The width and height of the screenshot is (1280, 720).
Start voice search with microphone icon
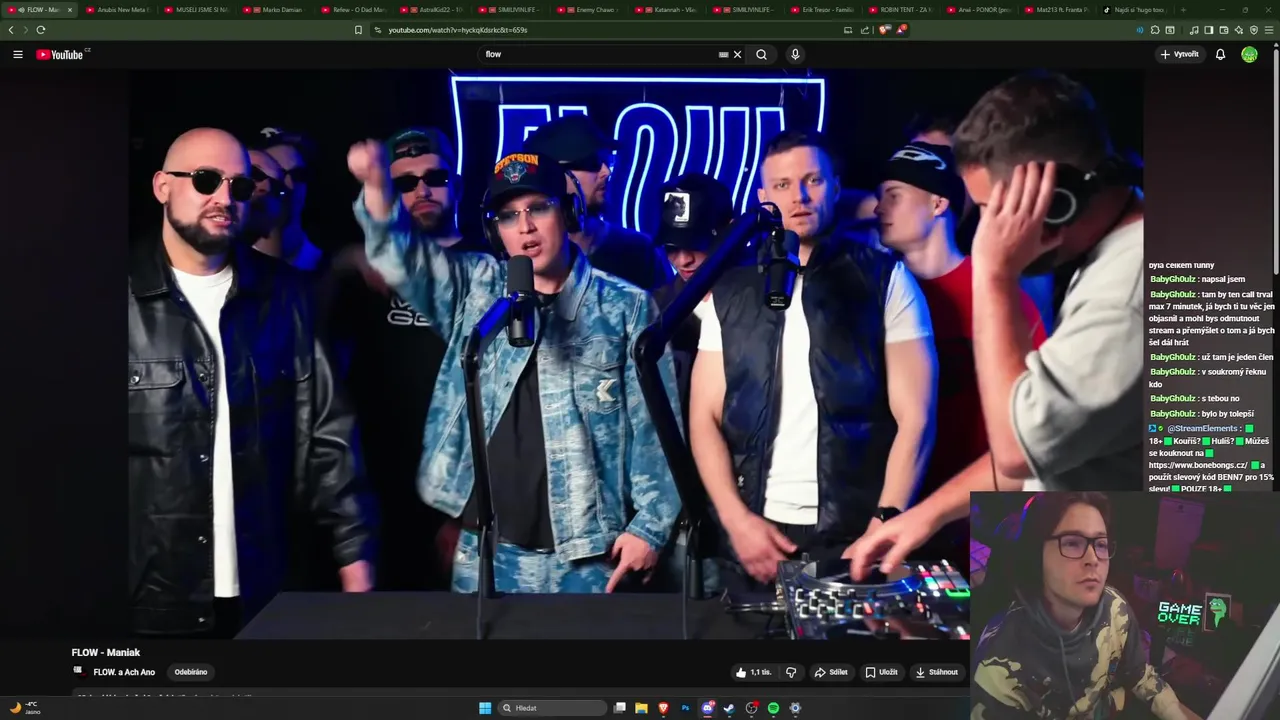click(795, 54)
